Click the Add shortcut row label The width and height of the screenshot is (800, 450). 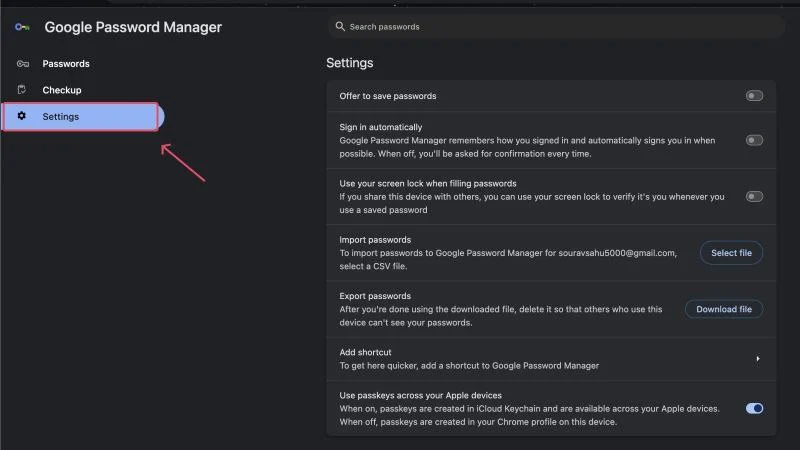365,353
